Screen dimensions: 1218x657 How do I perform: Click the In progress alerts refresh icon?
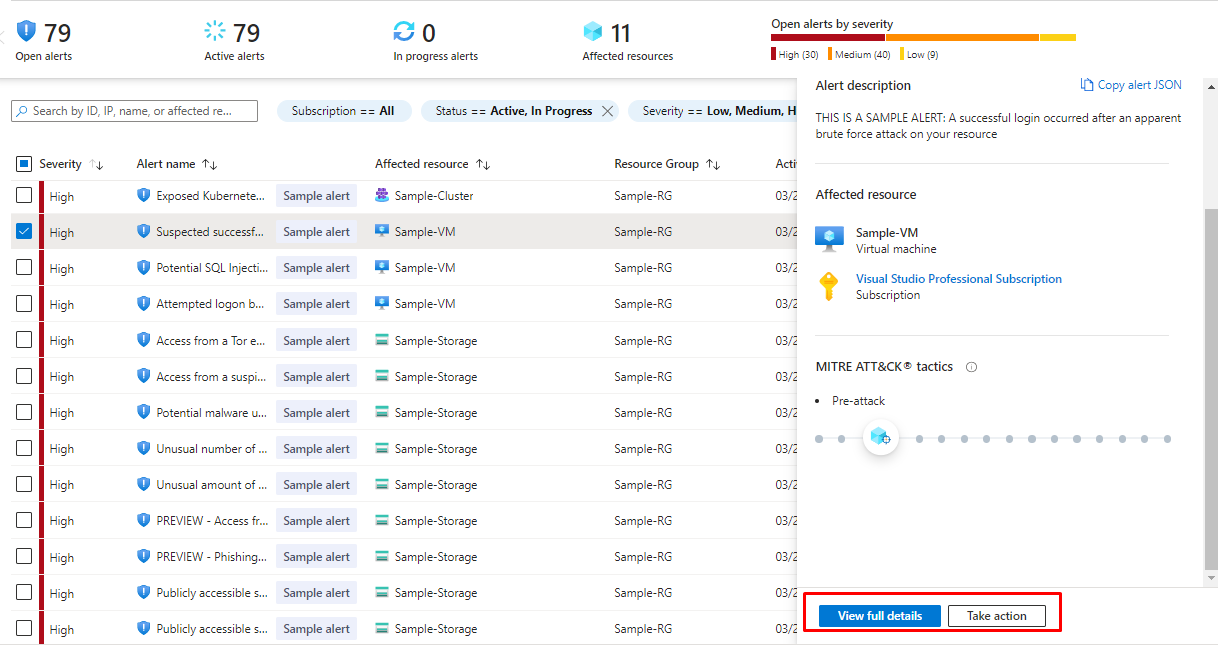(404, 32)
